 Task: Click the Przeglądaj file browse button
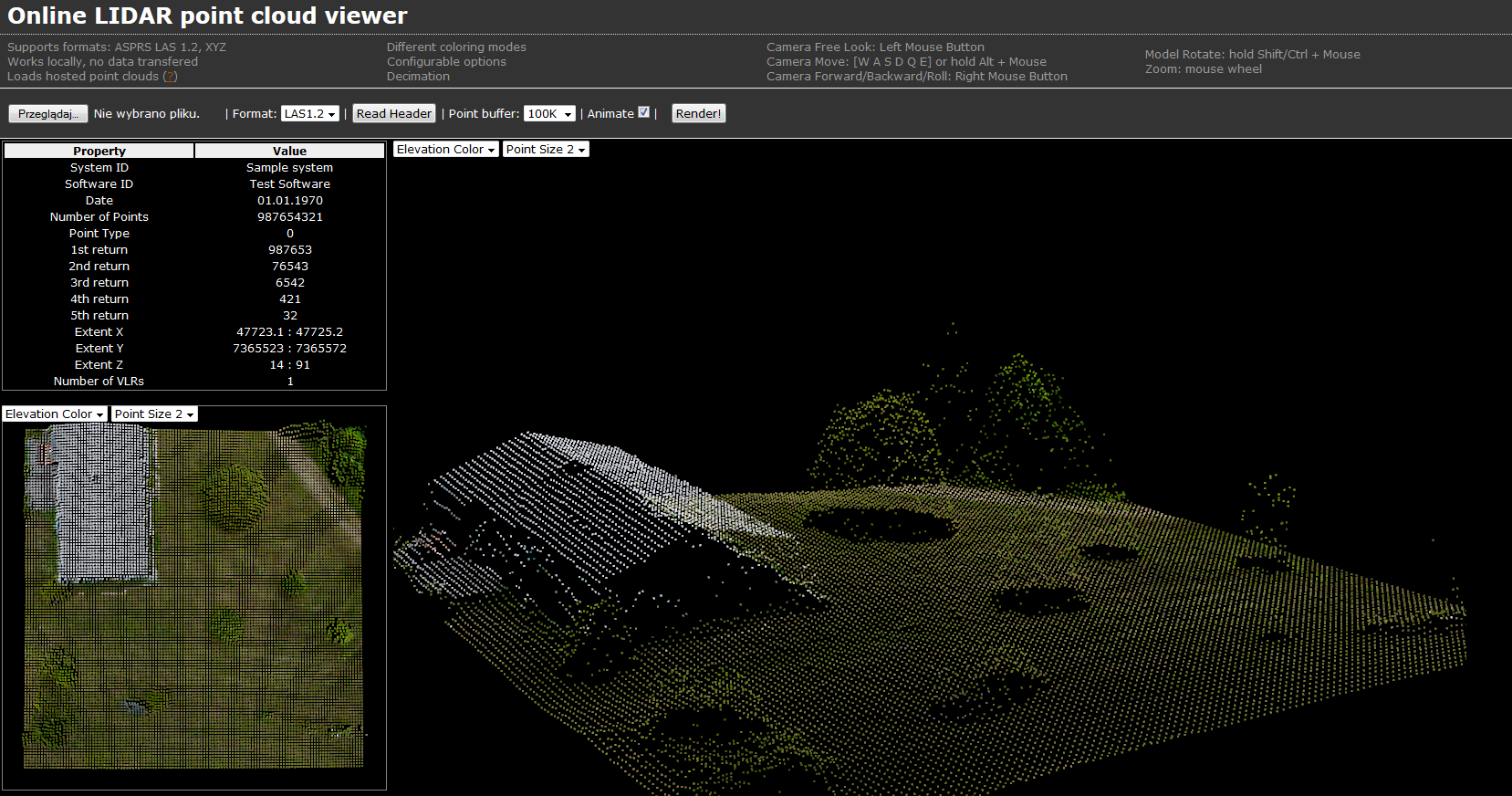[48, 114]
